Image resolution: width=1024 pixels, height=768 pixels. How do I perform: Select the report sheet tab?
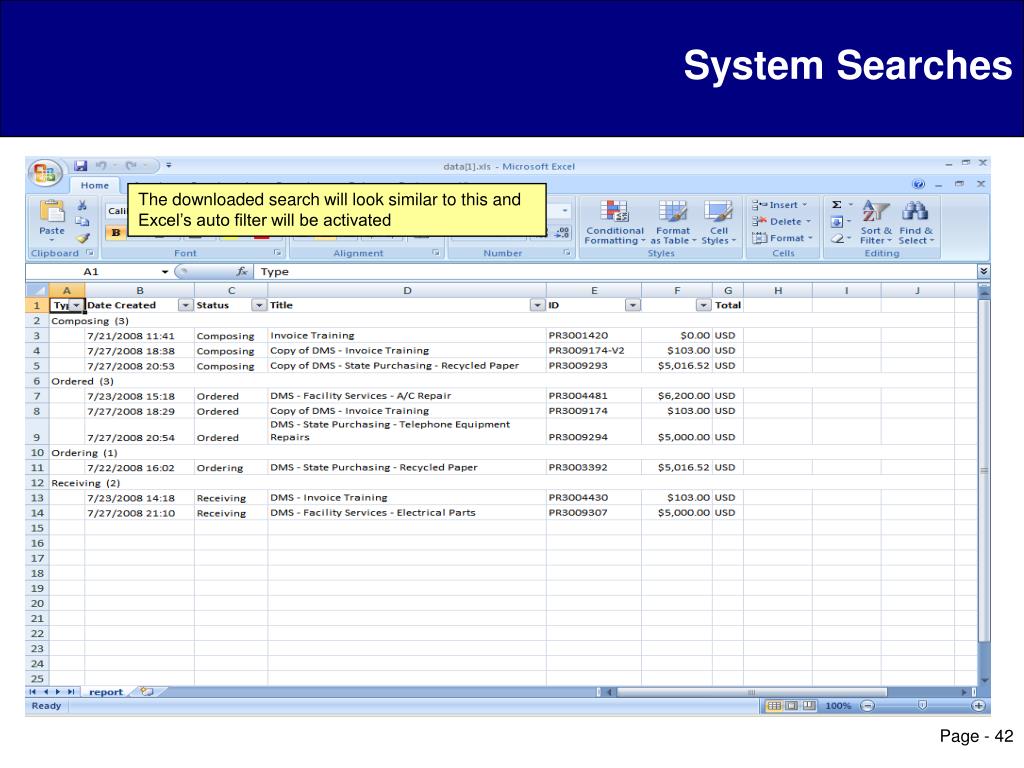click(x=106, y=692)
